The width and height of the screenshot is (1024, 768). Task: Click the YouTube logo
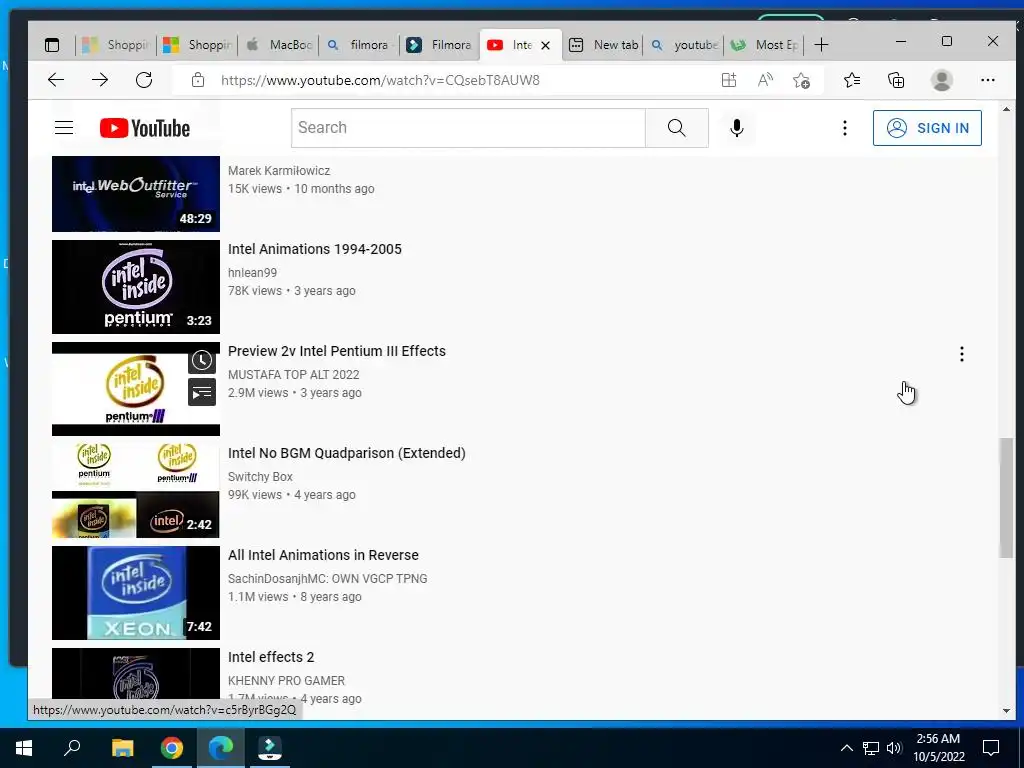click(x=145, y=128)
